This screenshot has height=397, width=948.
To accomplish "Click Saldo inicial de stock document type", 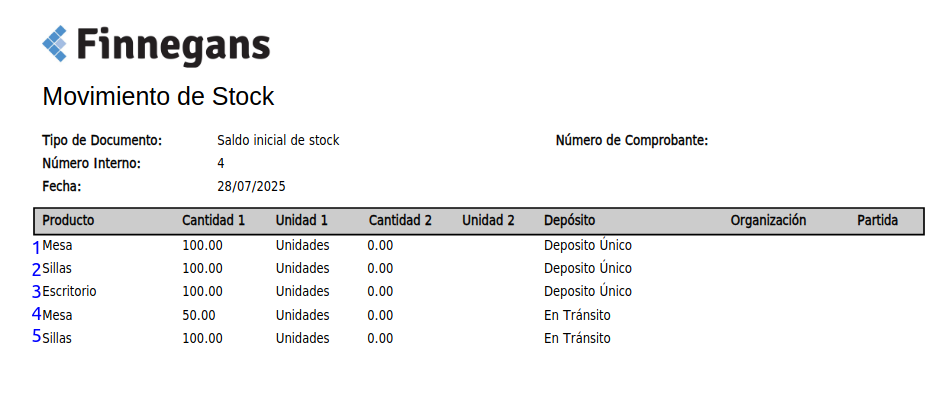I will (x=278, y=141).
